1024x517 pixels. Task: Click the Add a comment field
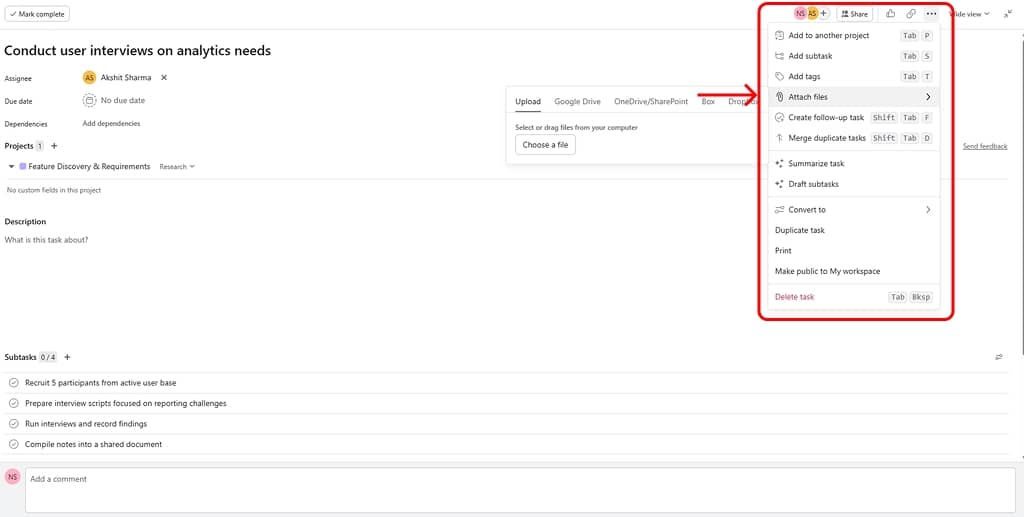[520, 490]
